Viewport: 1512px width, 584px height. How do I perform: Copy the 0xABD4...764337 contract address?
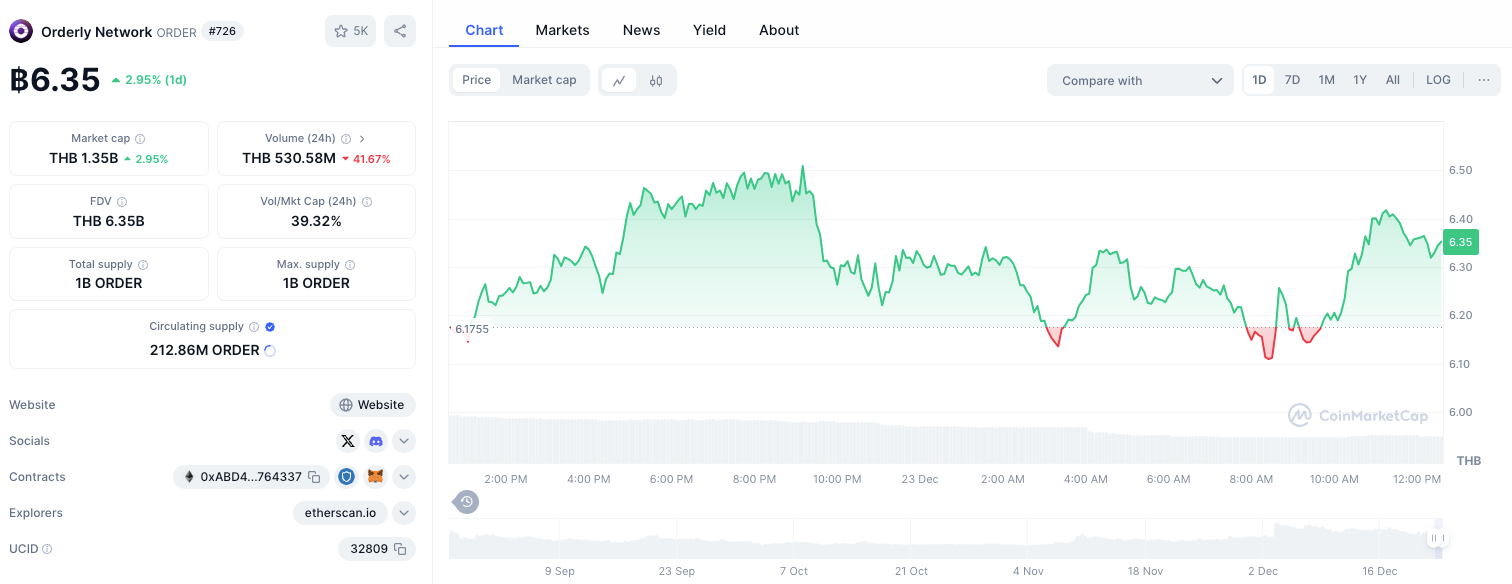click(314, 477)
